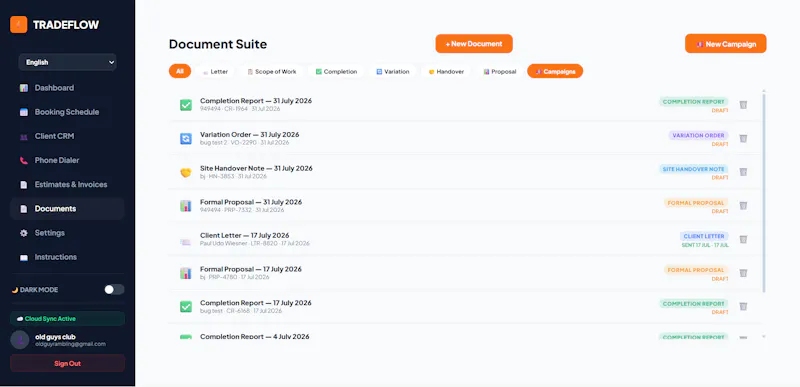Open Site Handover Note — 31 July 2026

[x=256, y=168]
